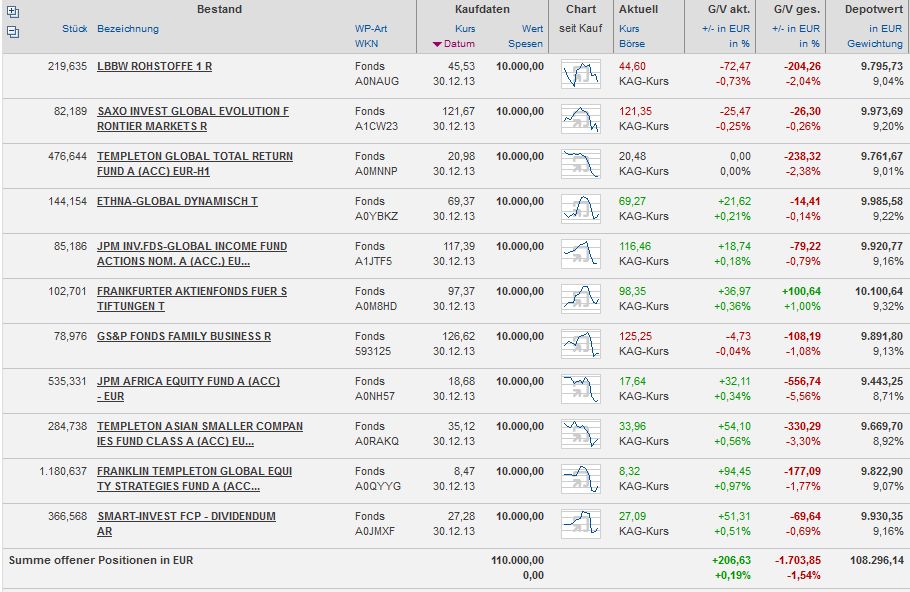Sort by G/V akt. +/- in EUR header

click(x=726, y=28)
